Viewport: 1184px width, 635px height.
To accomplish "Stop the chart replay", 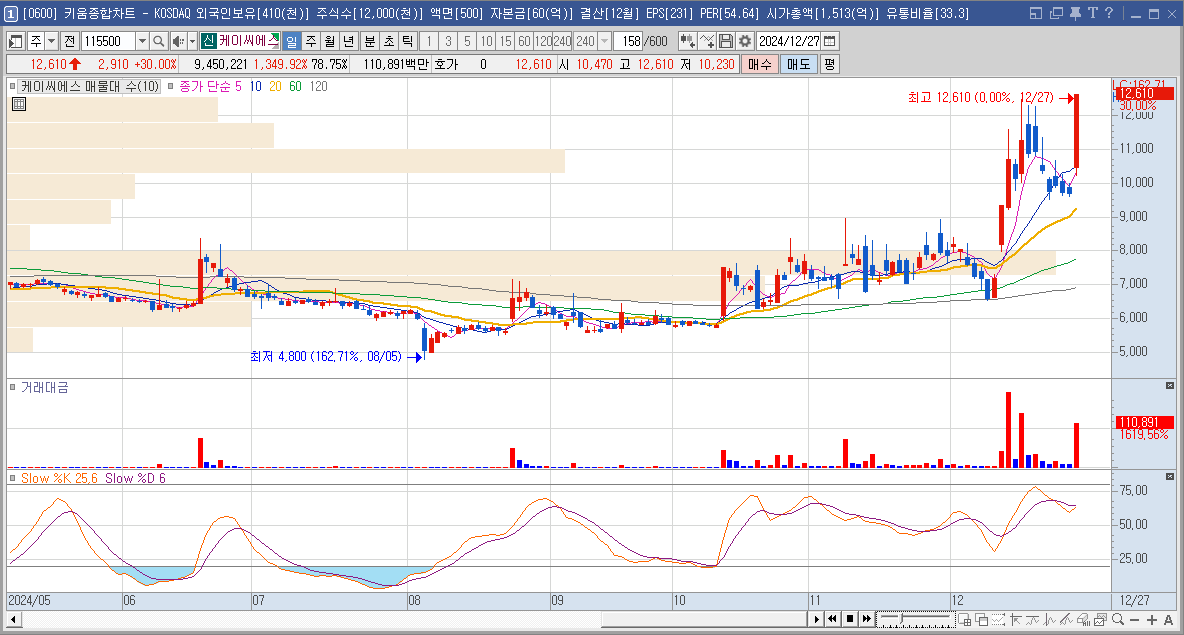I will coord(849,619).
